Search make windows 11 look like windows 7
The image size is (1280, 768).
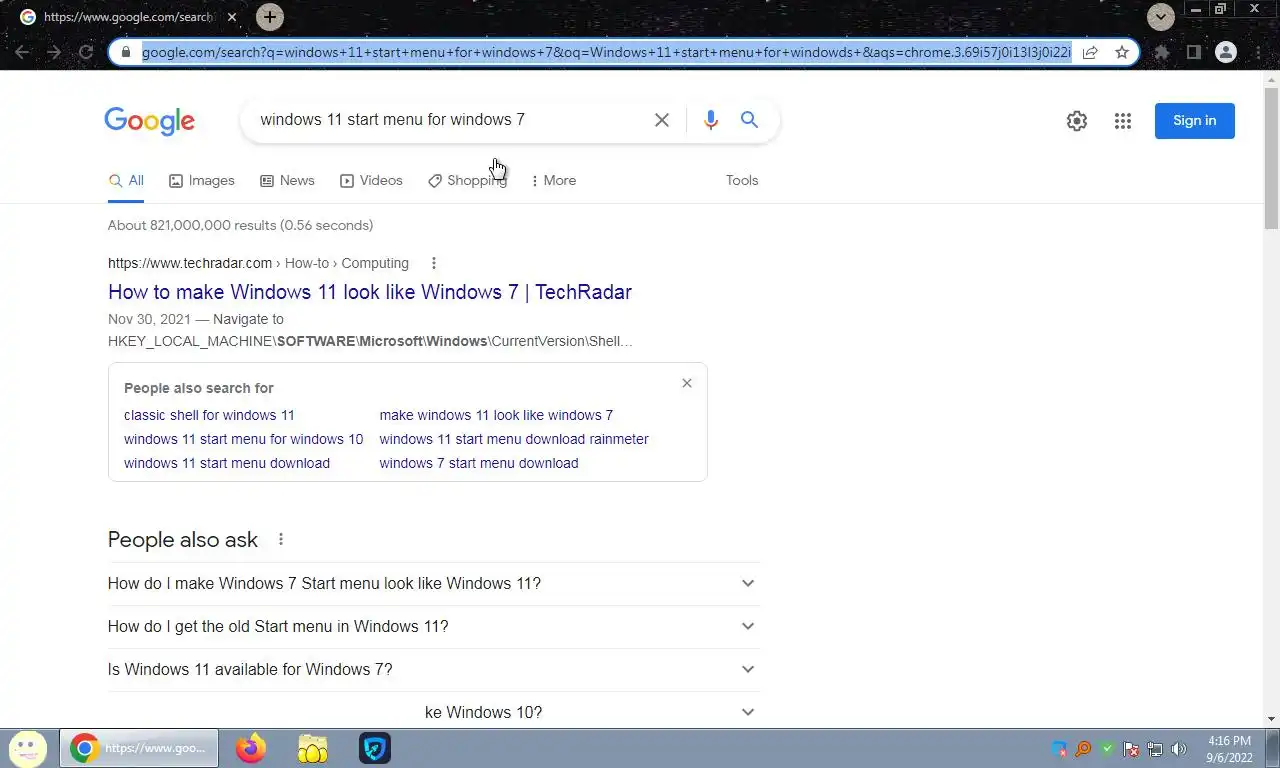[x=496, y=415]
